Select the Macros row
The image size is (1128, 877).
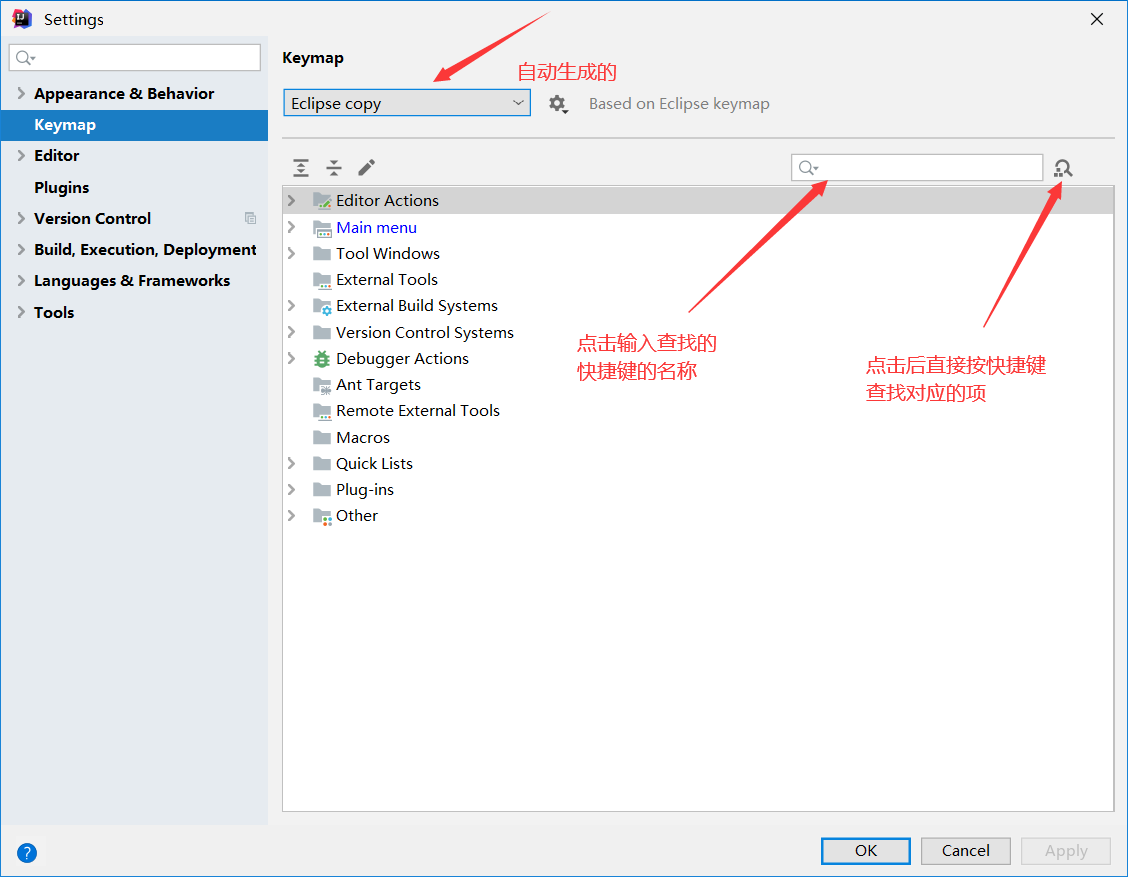[x=698, y=437]
